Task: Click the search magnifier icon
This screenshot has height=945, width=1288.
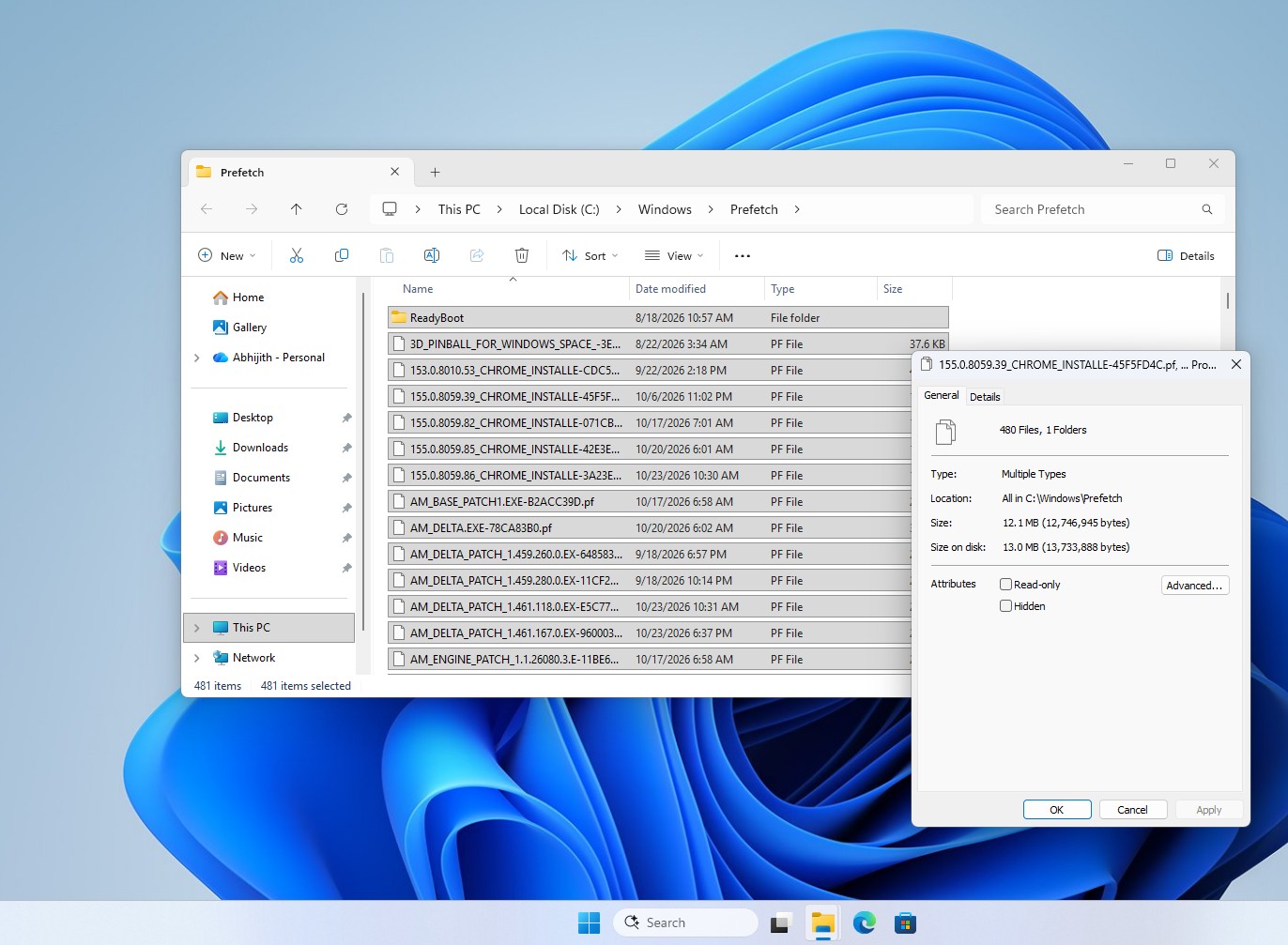Action: point(1207,209)
